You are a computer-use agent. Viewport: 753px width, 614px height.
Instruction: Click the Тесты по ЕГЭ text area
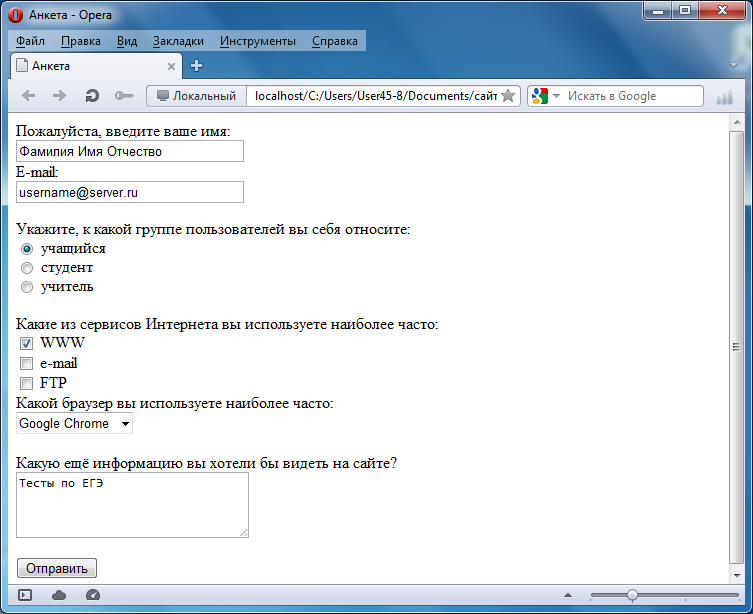[132, 505]
